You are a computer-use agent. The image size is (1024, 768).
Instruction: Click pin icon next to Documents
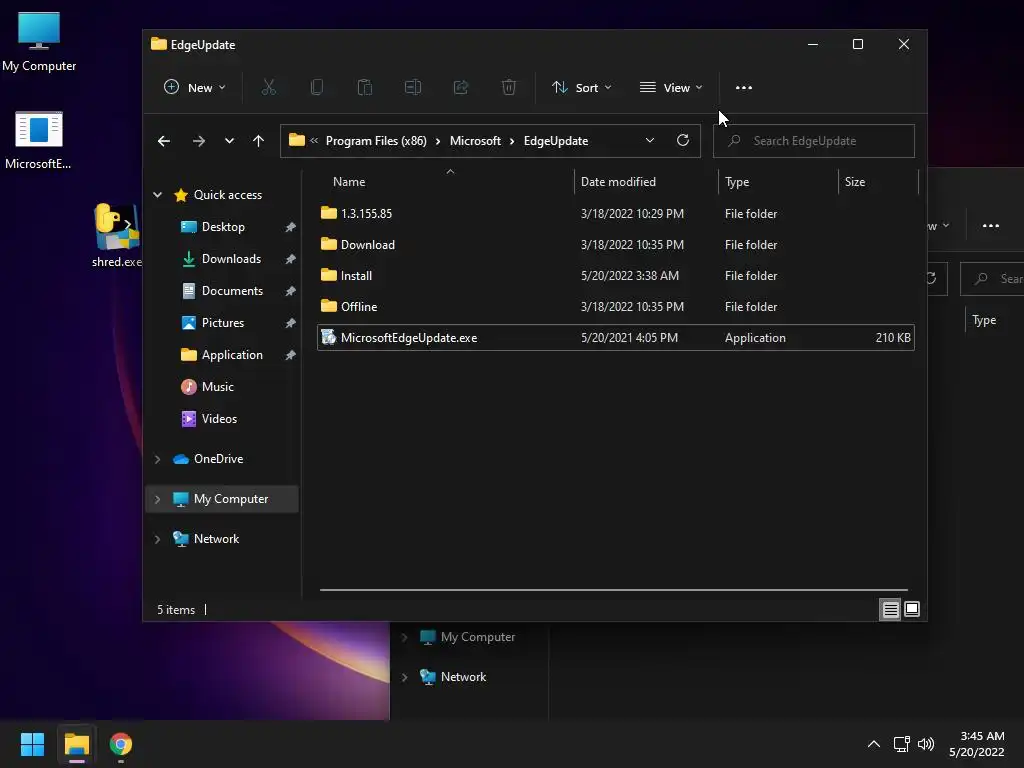pyautogui.click(x=291, y=291)
